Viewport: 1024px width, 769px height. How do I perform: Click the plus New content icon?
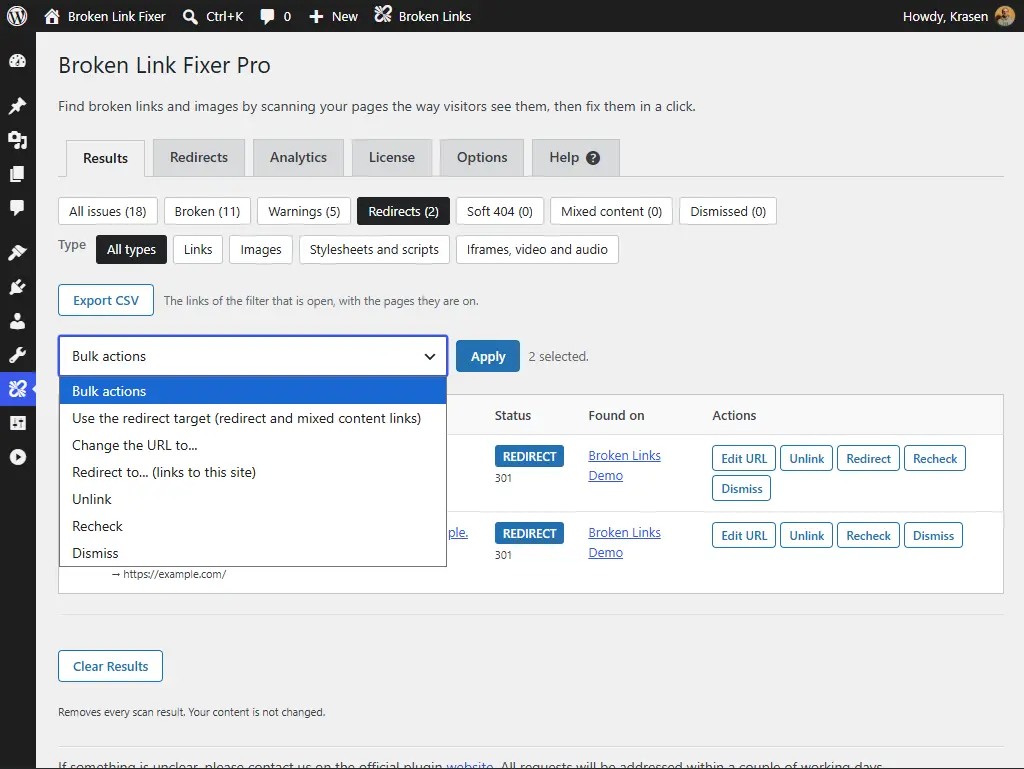pos(316,16)
